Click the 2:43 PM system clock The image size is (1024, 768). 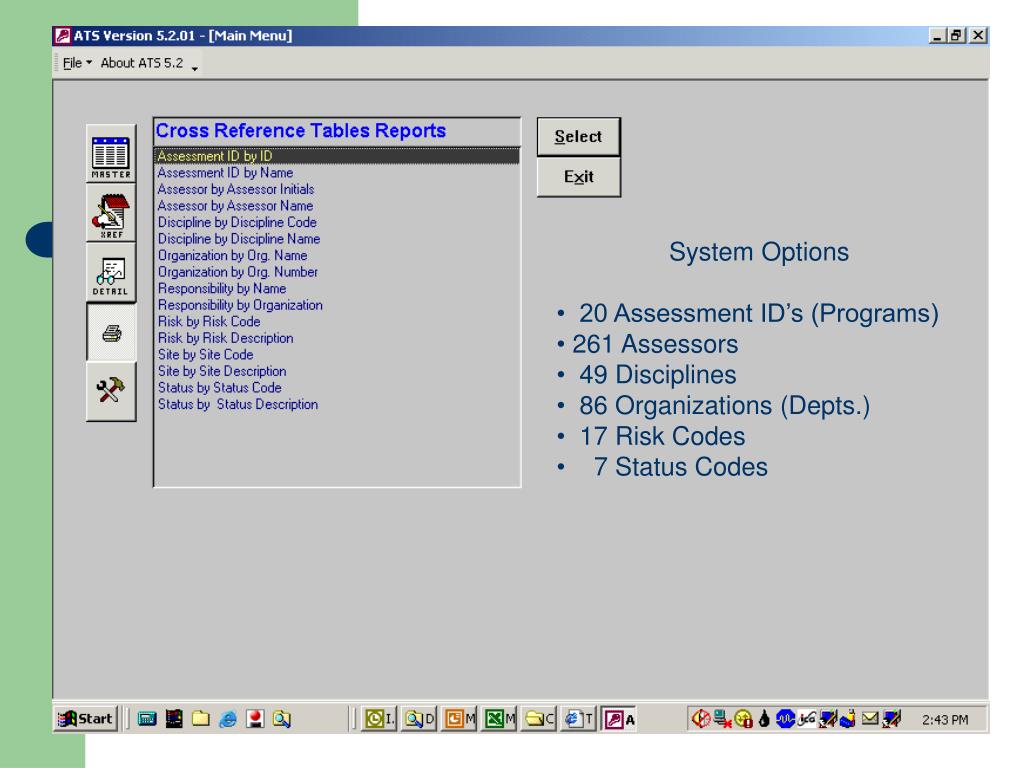[x=945, y=720]
